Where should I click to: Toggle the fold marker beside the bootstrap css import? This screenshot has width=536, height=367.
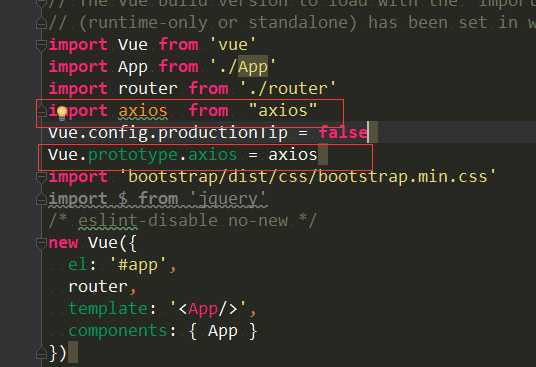pos(41,177)
